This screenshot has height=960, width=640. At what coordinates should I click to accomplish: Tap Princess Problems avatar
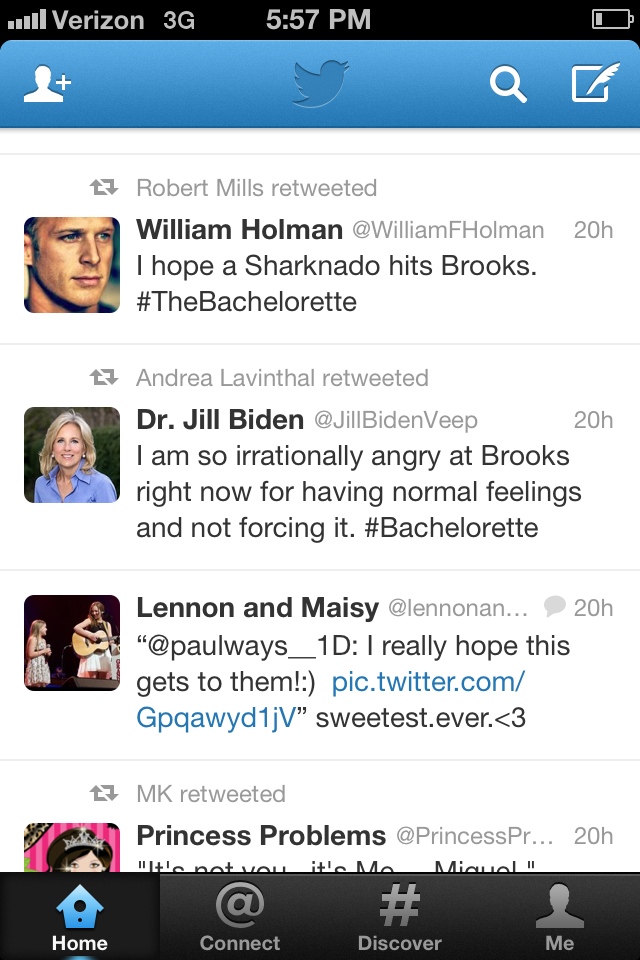click(72, 848)
